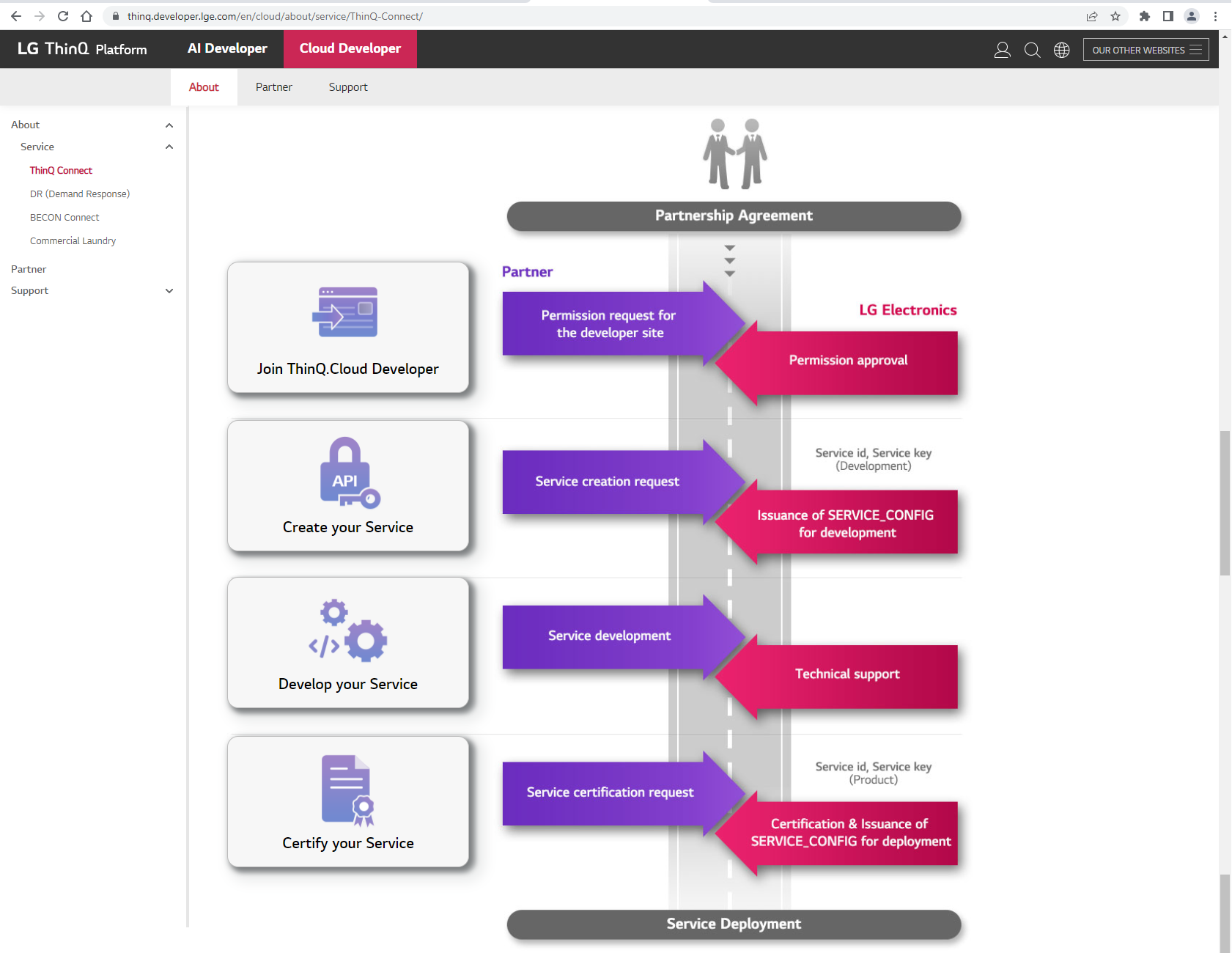Click the Technical support arrow

(837, 677)
